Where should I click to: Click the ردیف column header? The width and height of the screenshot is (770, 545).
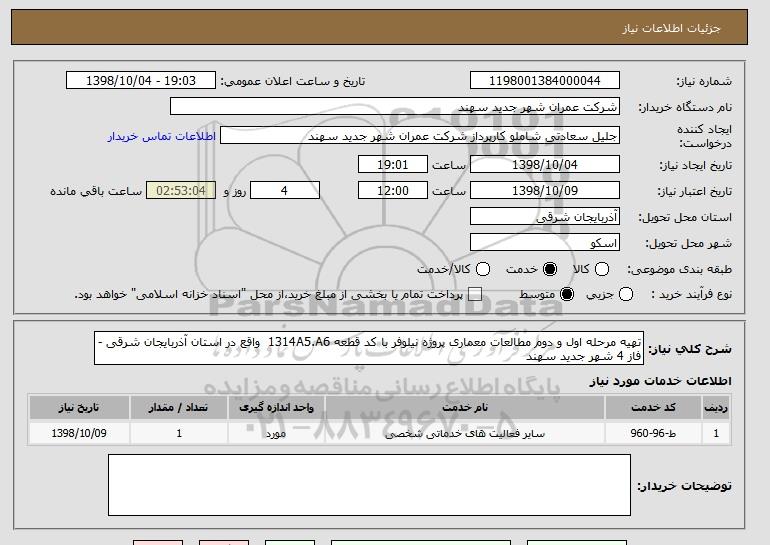coord(716,408)
